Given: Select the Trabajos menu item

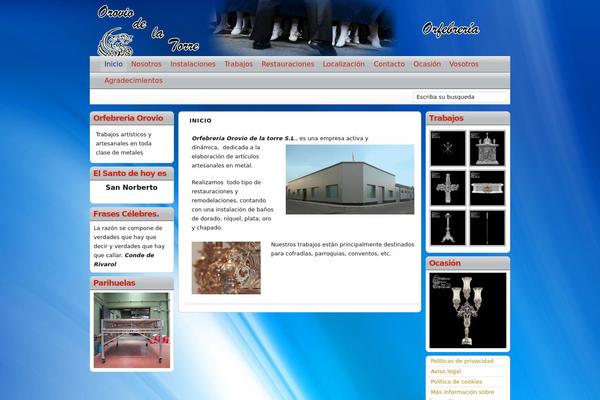Looking at the screenshot, I should tap(238, 64).
